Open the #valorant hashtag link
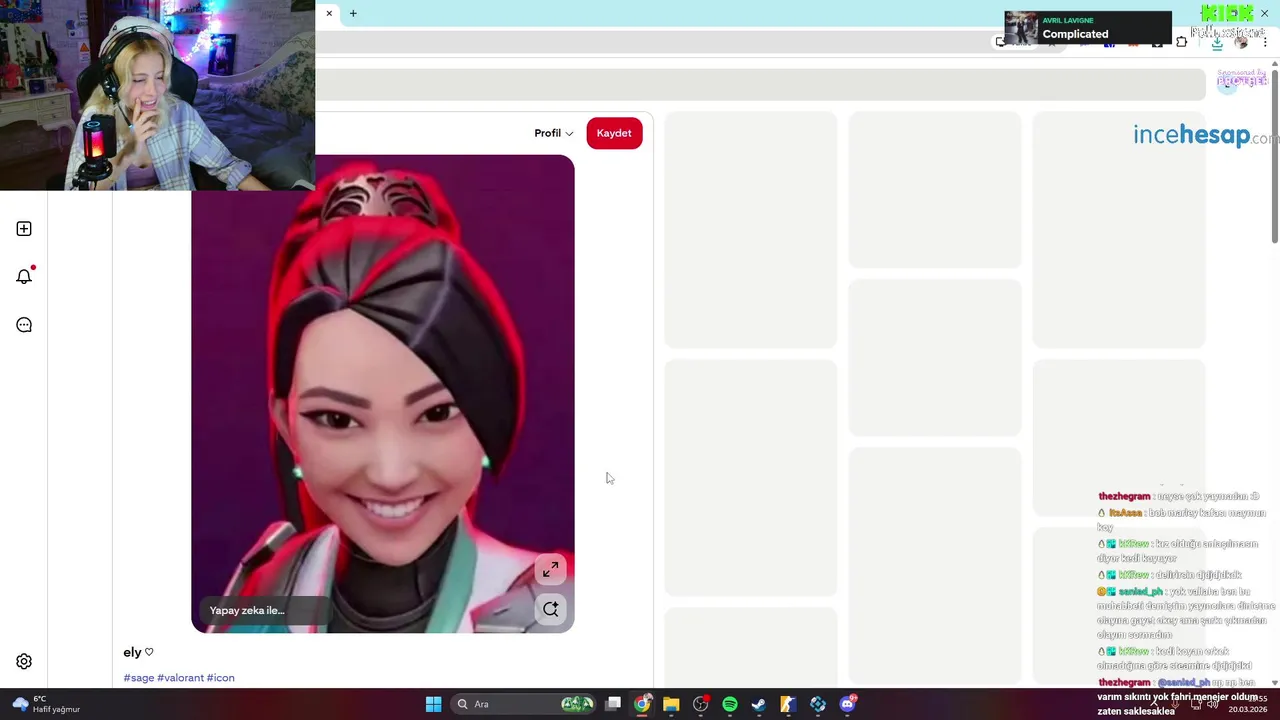The height and width of the screenshot is (720, 1280). click(180, 678)
